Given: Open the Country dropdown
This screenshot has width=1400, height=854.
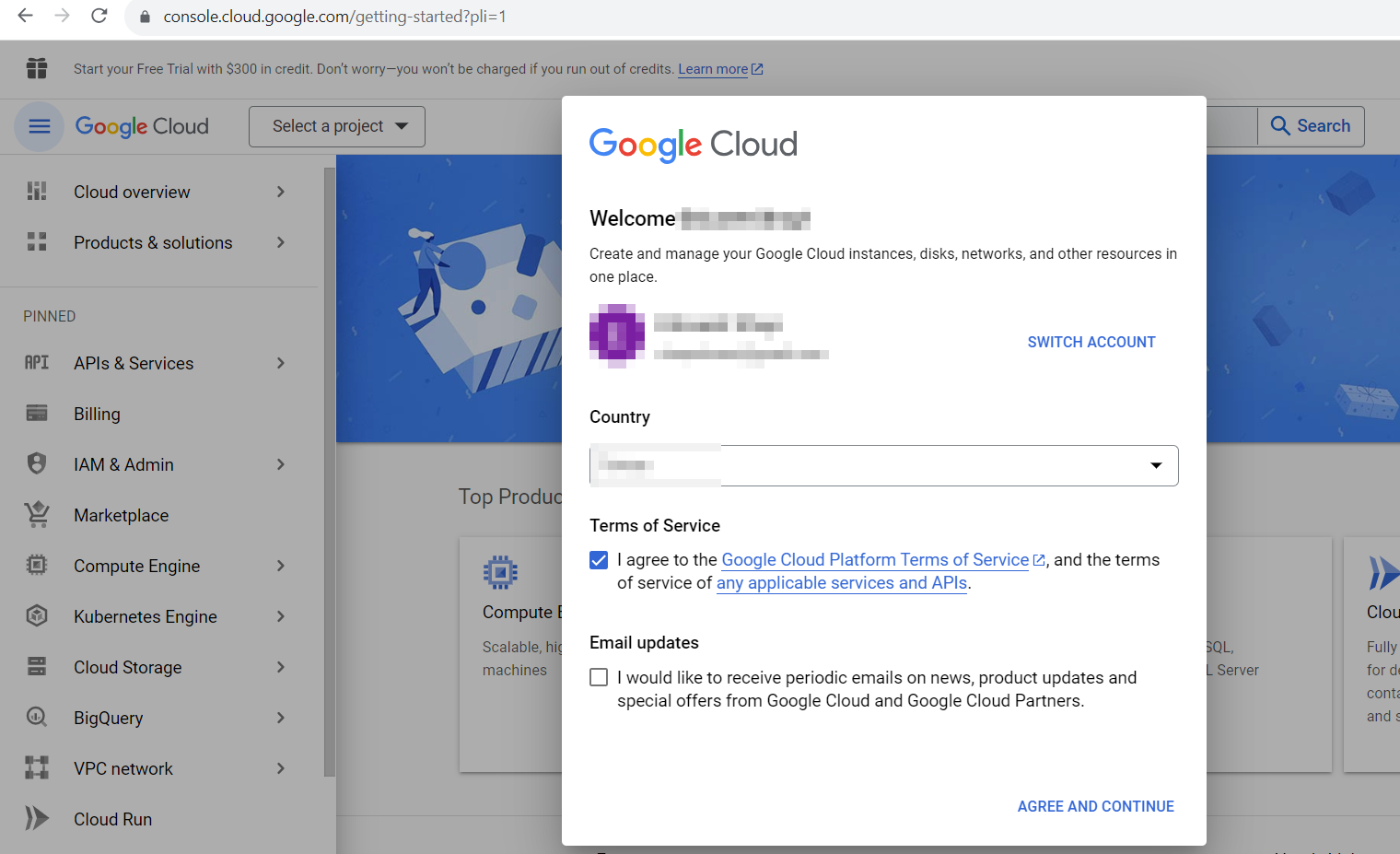Looking at the screenshot, I should 884,465.
